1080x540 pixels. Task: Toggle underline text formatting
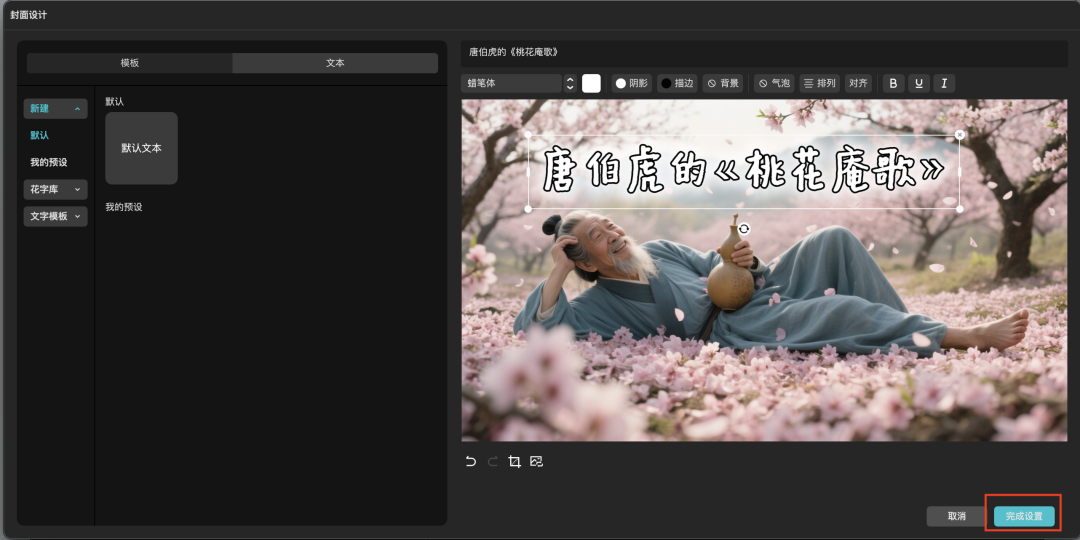pos(919,83)
